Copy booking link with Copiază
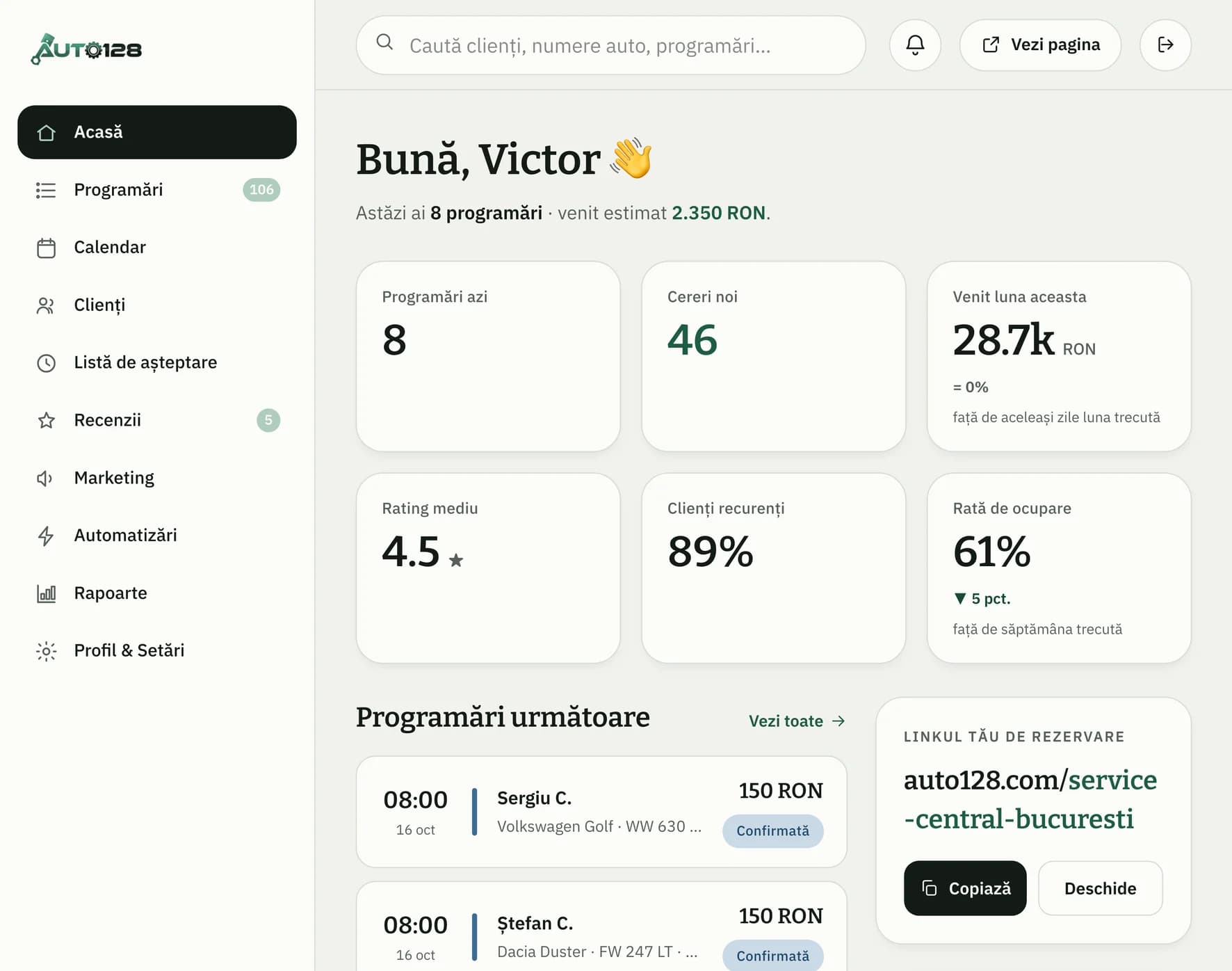 click(x=965, y=888)
